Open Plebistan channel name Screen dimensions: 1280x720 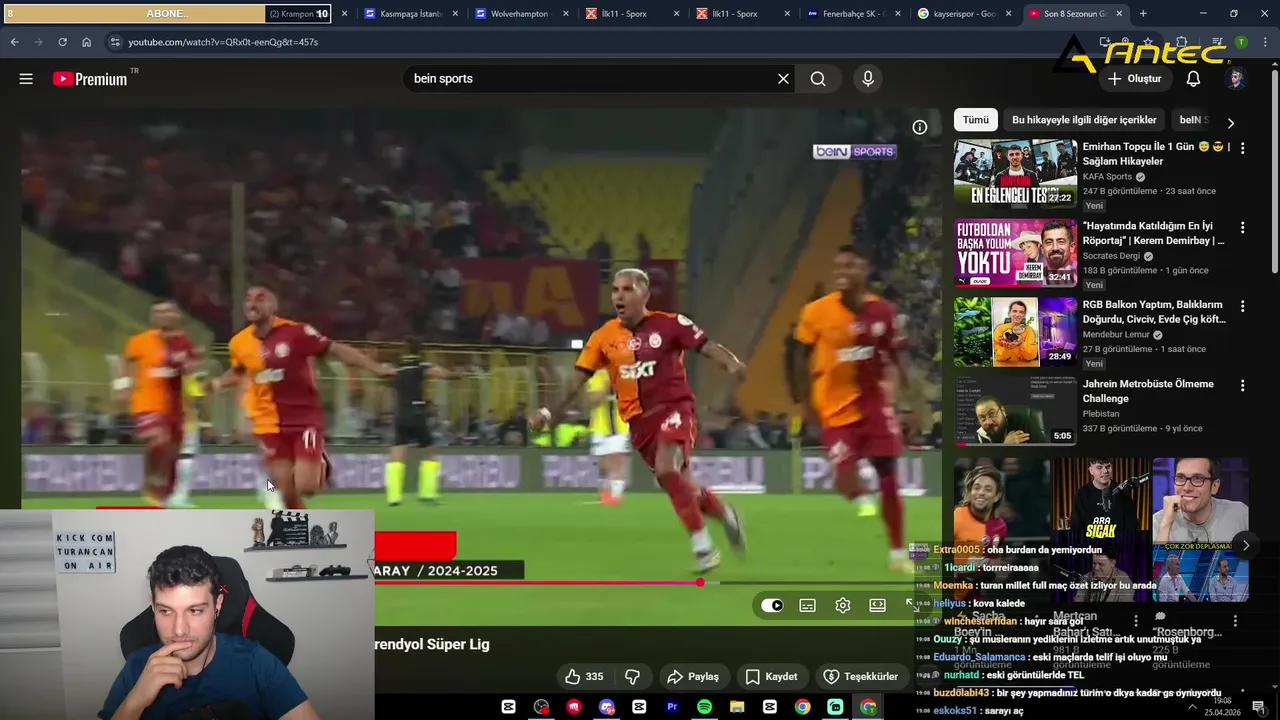point(1101,414)
